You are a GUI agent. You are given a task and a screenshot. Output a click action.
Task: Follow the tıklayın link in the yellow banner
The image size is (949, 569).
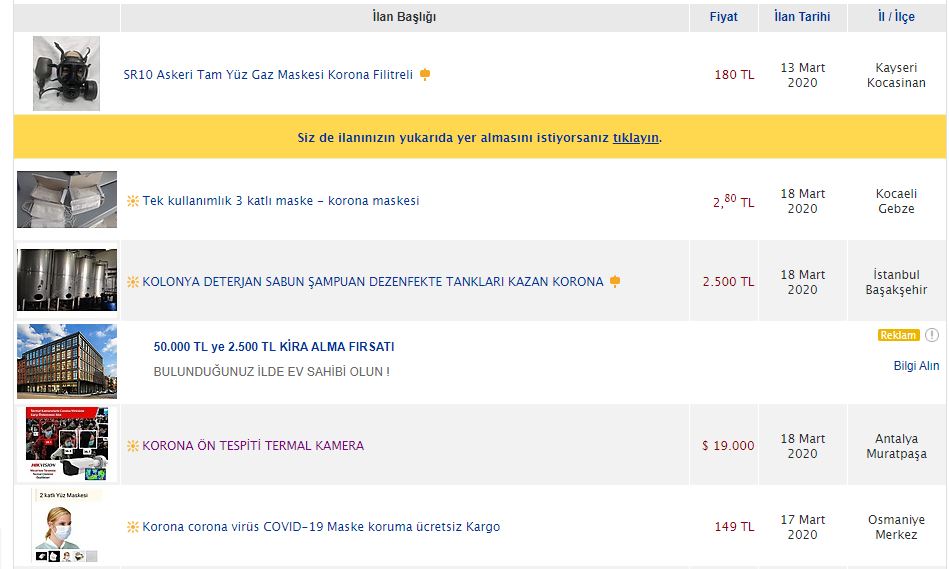[x=636, y=138]
